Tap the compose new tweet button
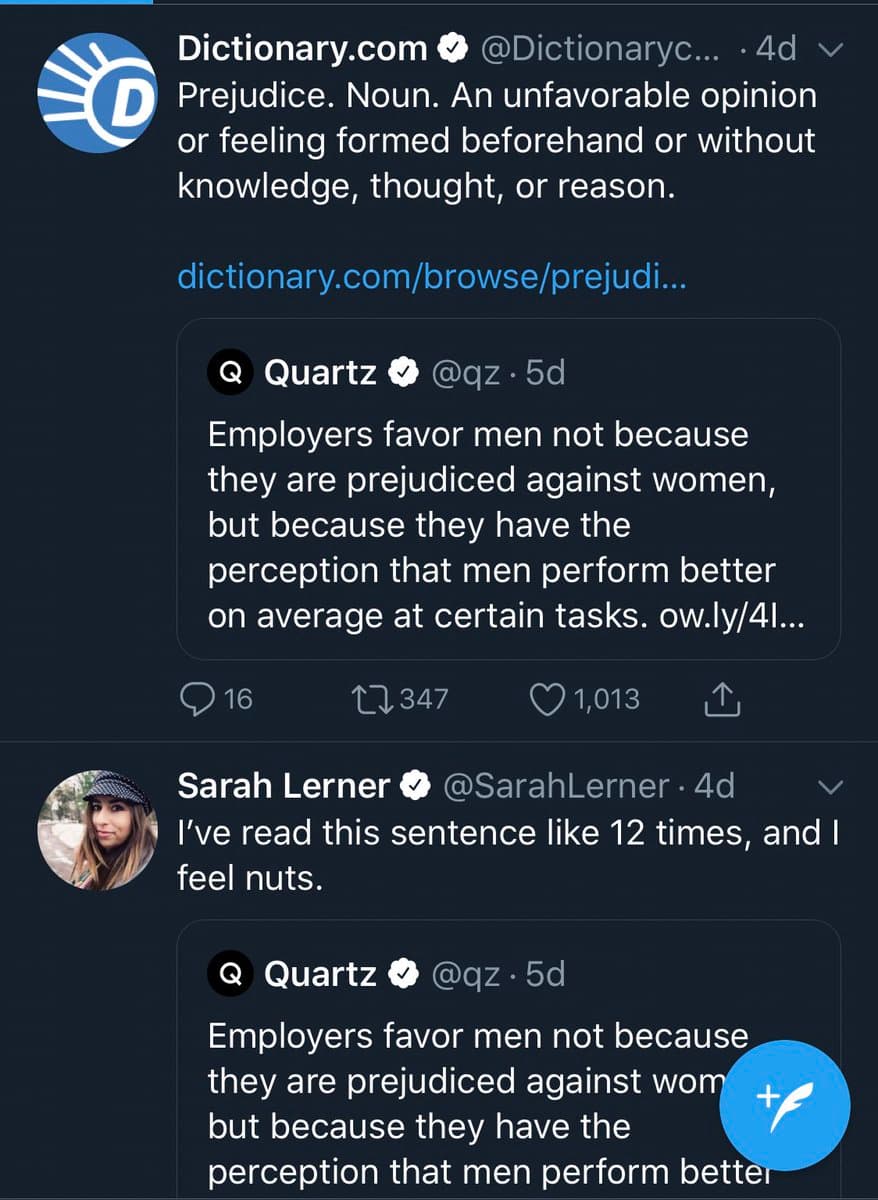This screenshot has height=1200, width=878. [787, 1106]
